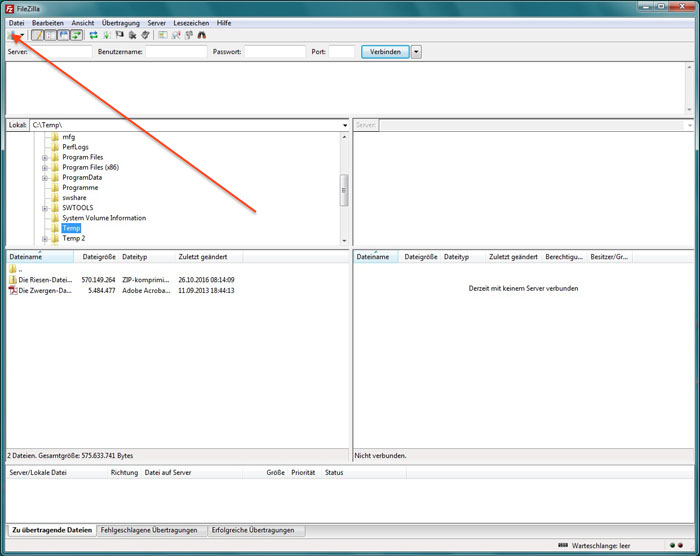Screen dimensions: 700x556
Task: Expand the ProgramData folder
Action: (x=45, y=178)
